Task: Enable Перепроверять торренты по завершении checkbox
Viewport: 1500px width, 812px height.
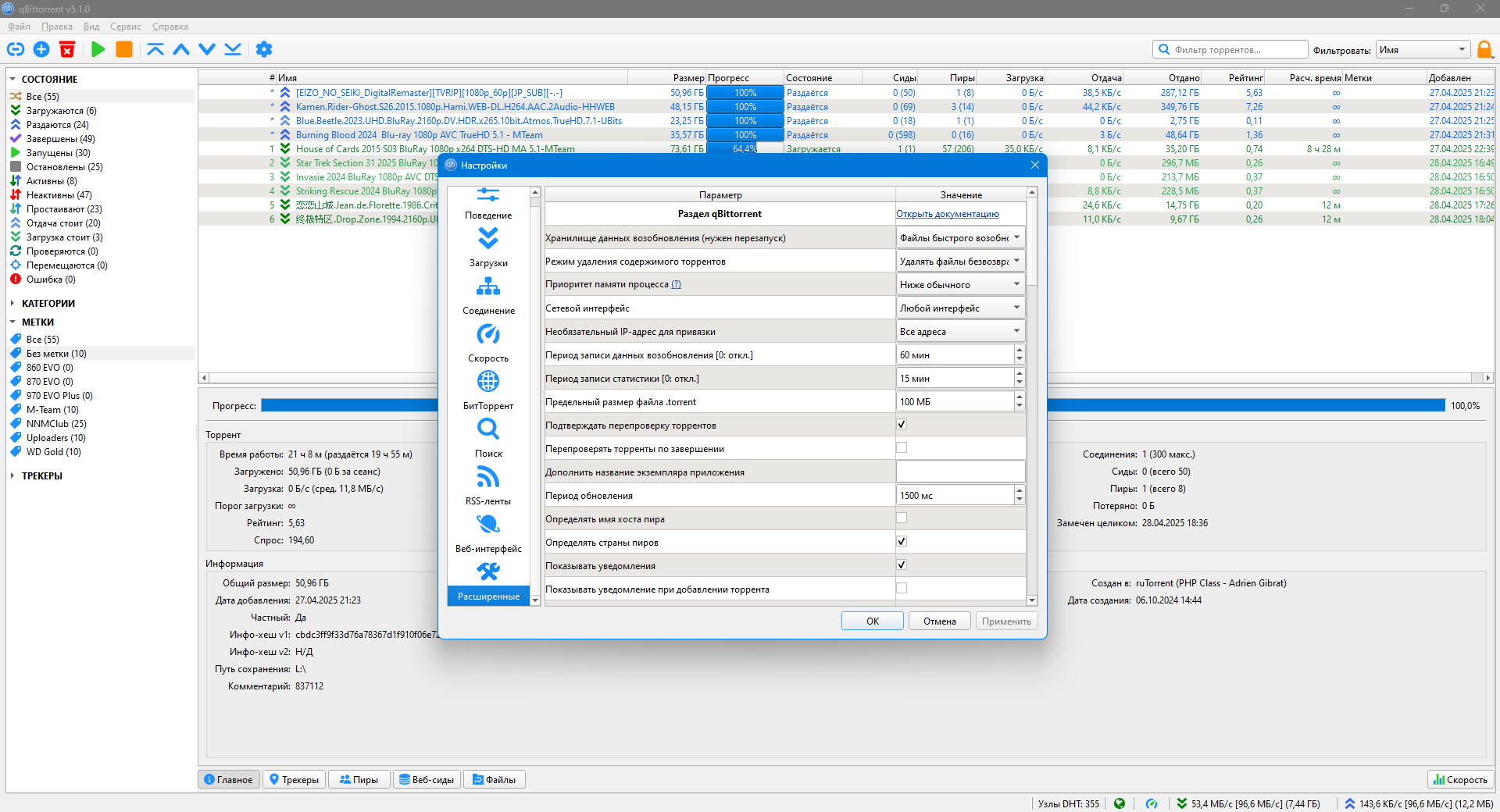Action: pyautogui.click(x=902, y=448)
